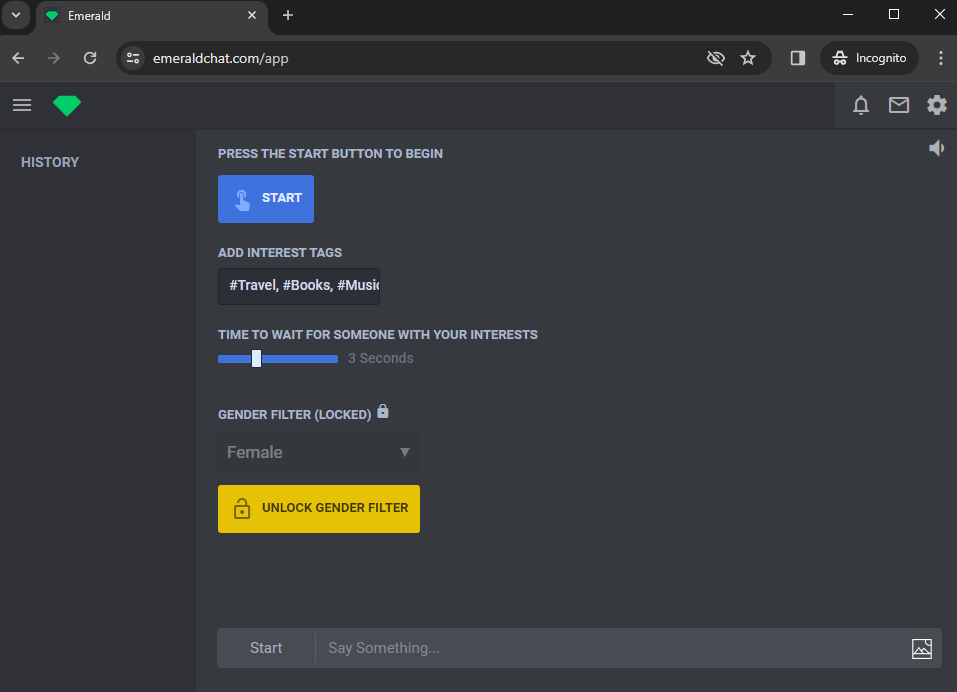Viewport: 957px width, 692px height.
Task: Open the Chrome three-dot menu
Action: coord(940,58)
